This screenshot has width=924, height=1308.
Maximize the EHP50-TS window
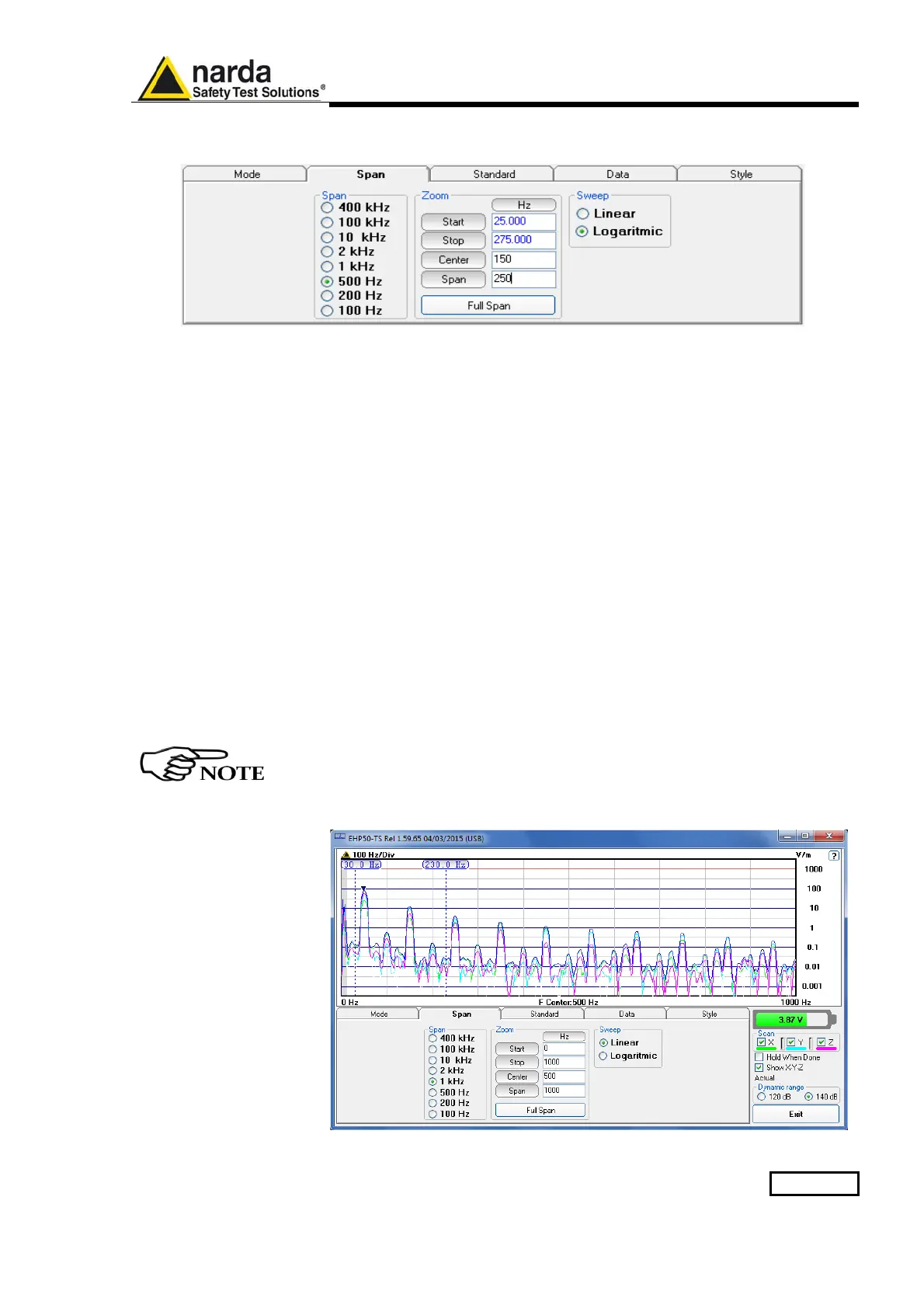tap(805, 837)
